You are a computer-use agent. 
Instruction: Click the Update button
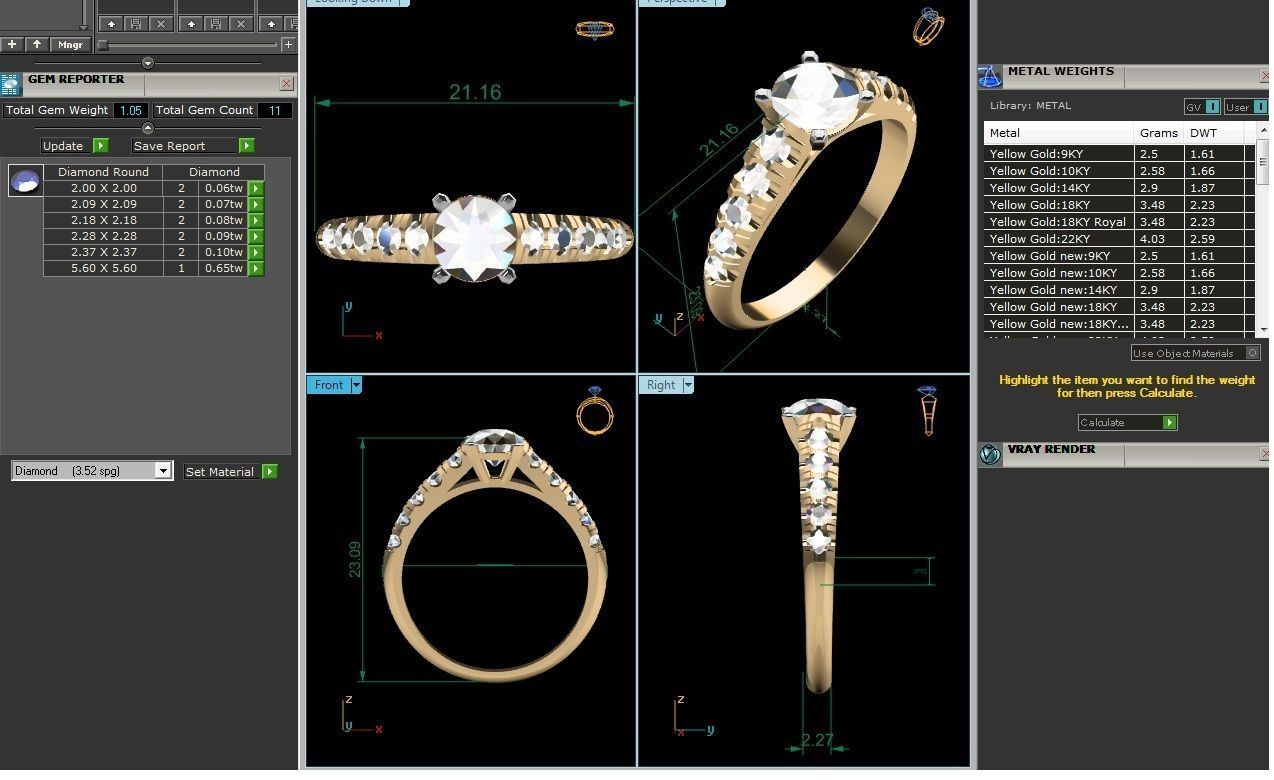[74, 145]
